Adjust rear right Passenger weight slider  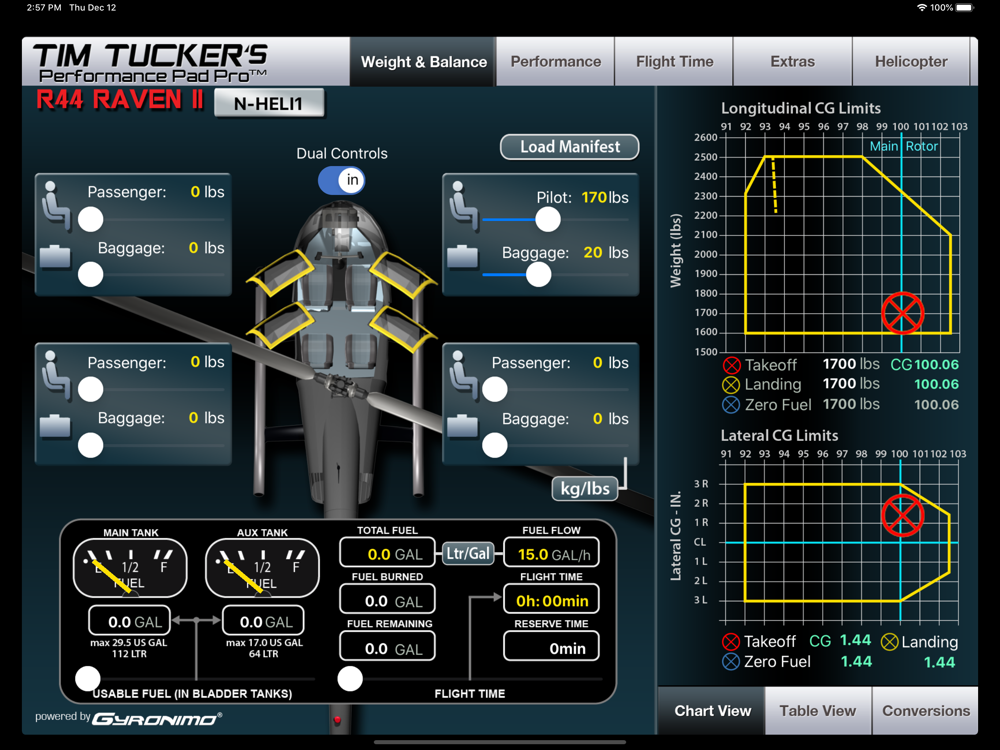tap(495, 389)
